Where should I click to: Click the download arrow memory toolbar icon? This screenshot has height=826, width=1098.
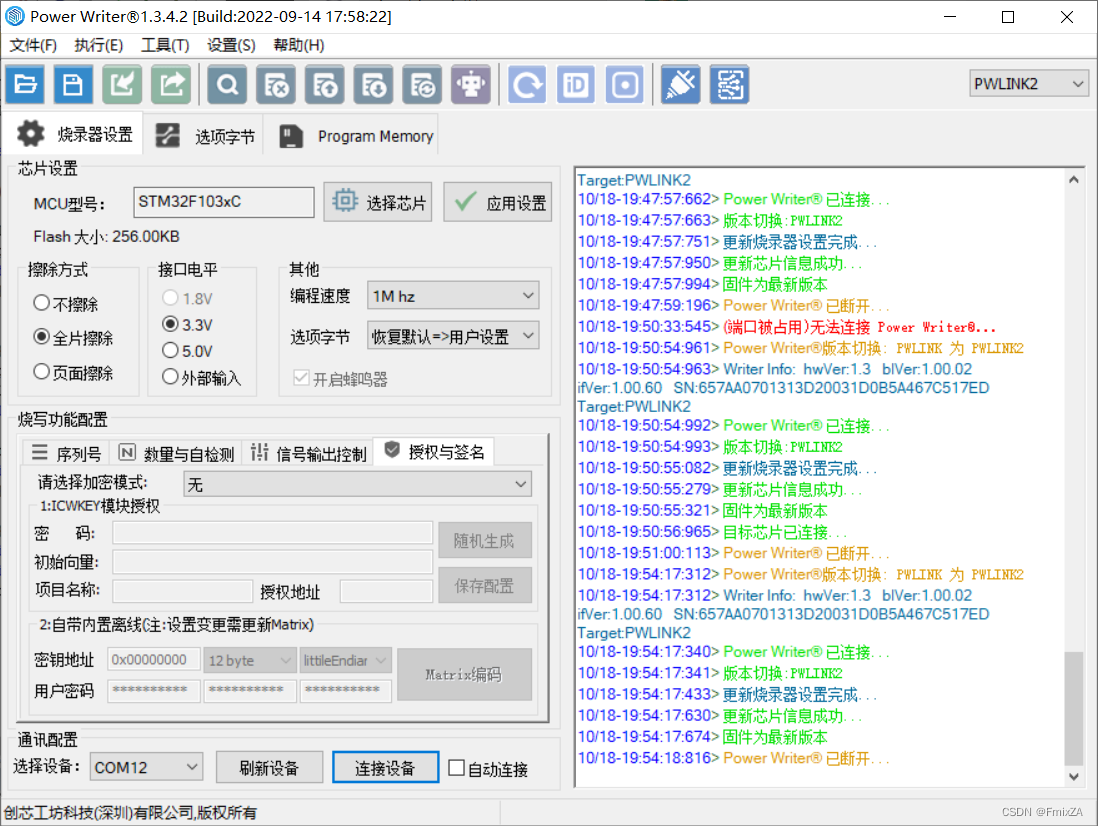point(373,85)
